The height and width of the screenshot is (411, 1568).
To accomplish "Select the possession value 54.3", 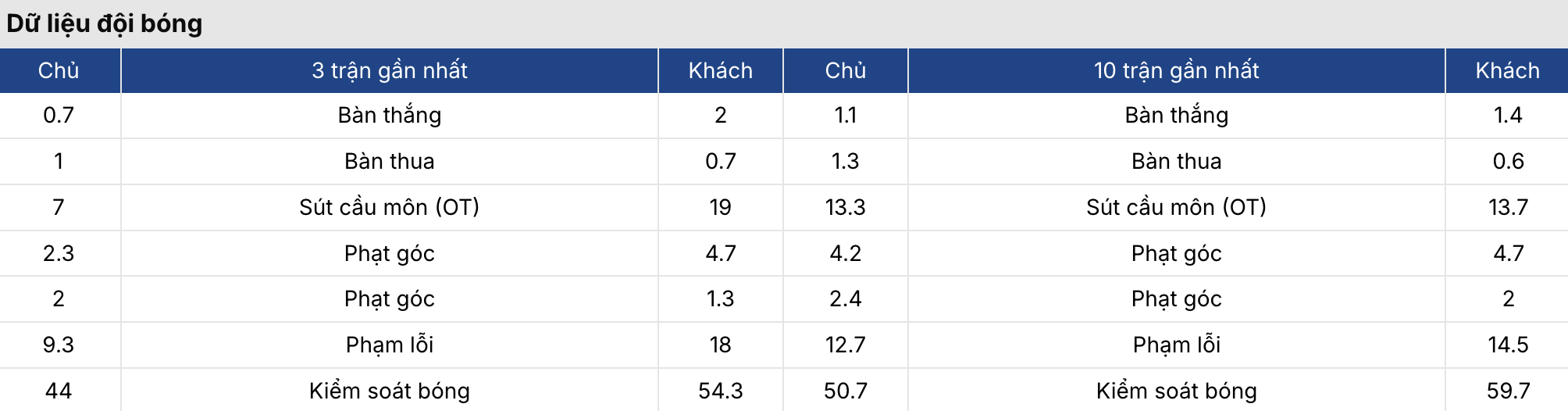I will pos(720,391).
